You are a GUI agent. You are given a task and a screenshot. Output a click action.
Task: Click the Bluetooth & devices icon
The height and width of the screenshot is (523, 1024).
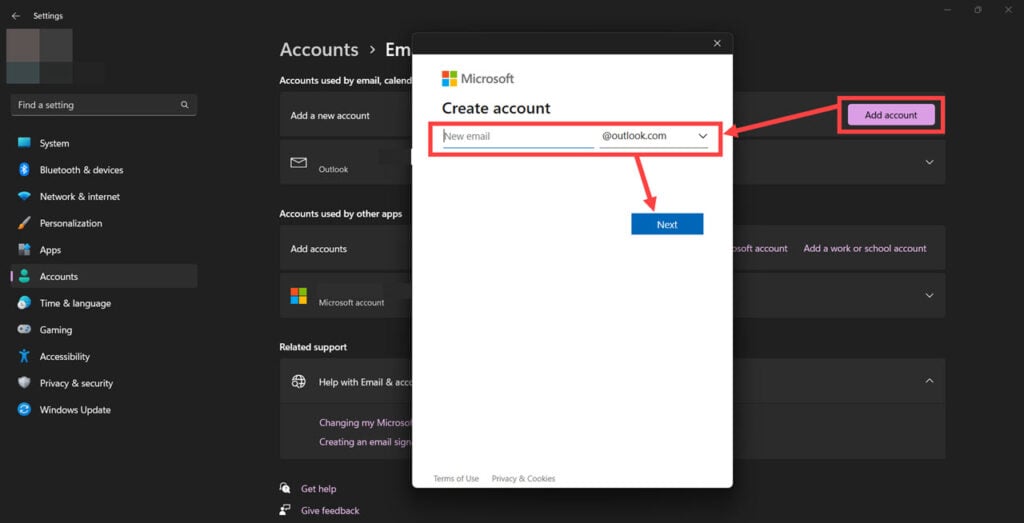coord(24,170)
